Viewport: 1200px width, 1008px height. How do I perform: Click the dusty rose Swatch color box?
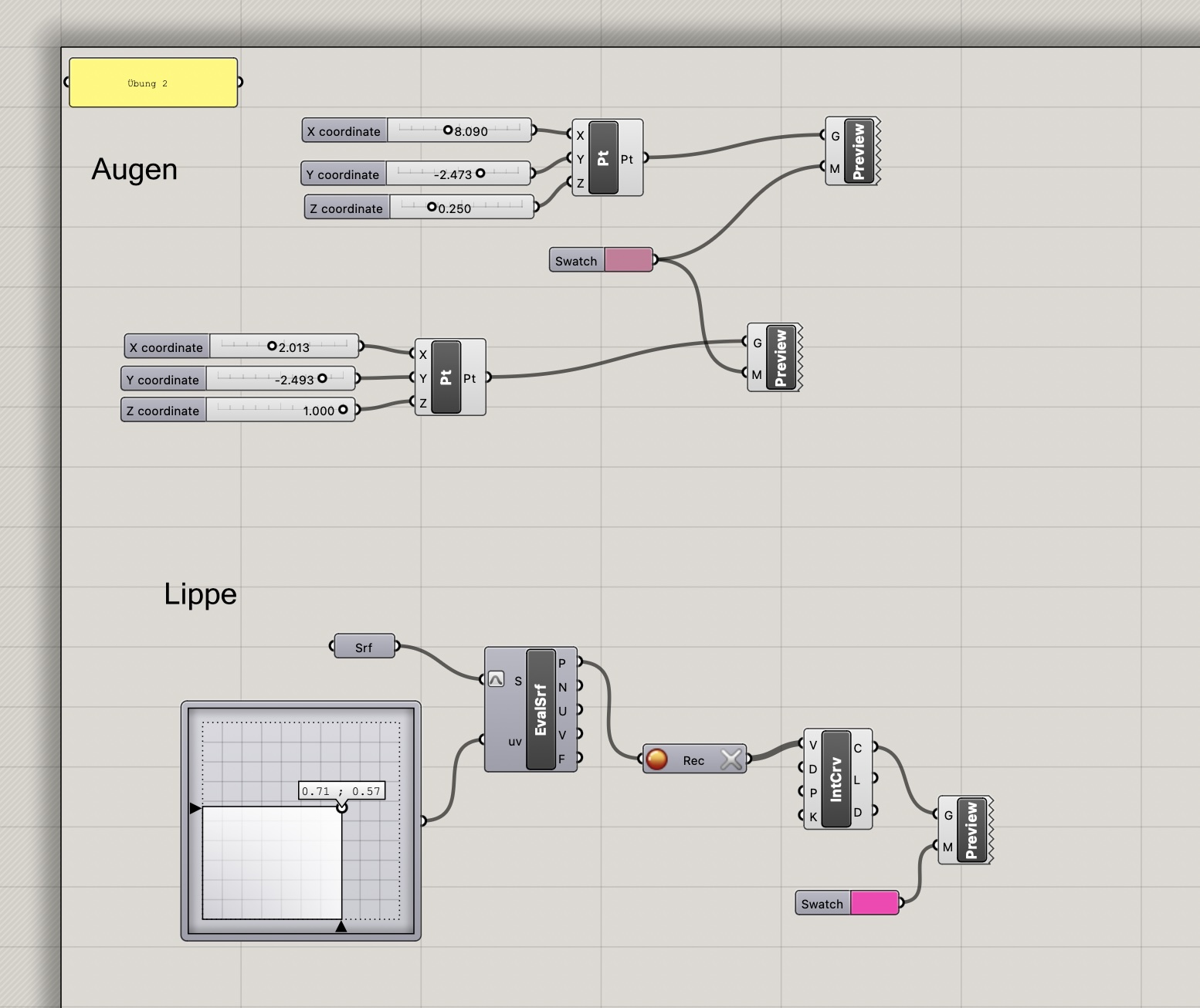tap(628, 260)
